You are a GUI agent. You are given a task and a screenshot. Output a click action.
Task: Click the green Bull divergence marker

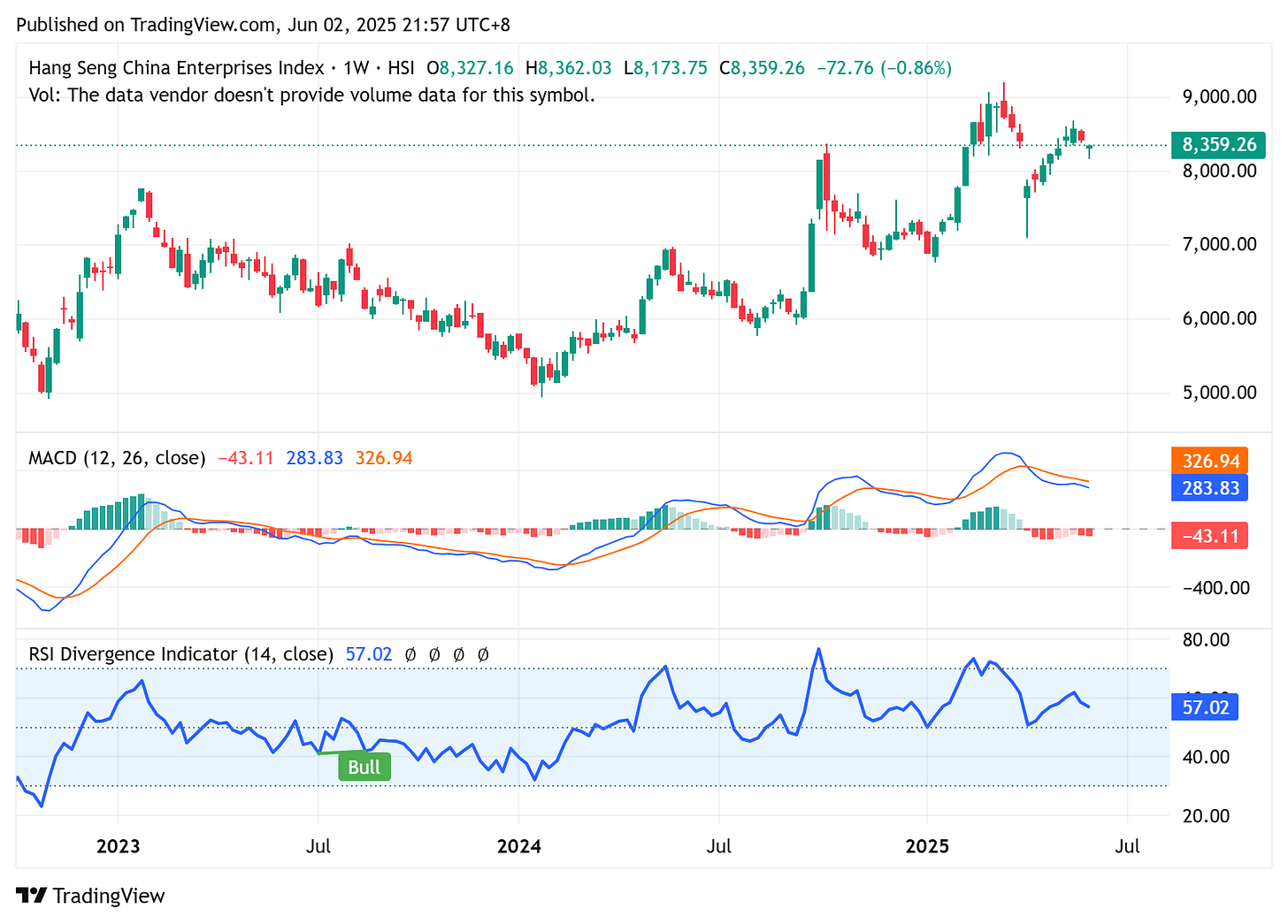364,767
